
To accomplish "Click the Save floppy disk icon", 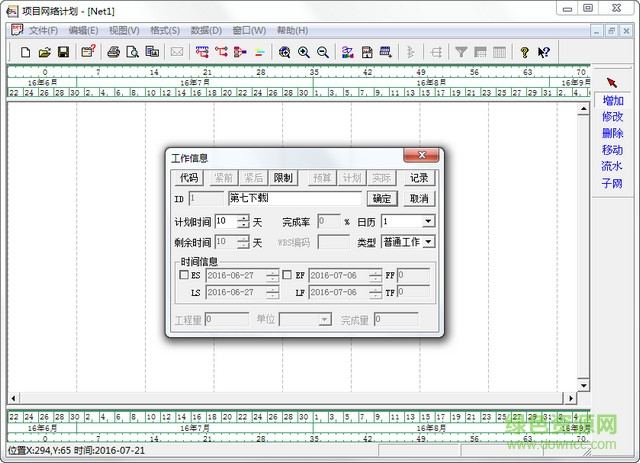I will pyautogui.click(x=62, y=52).
